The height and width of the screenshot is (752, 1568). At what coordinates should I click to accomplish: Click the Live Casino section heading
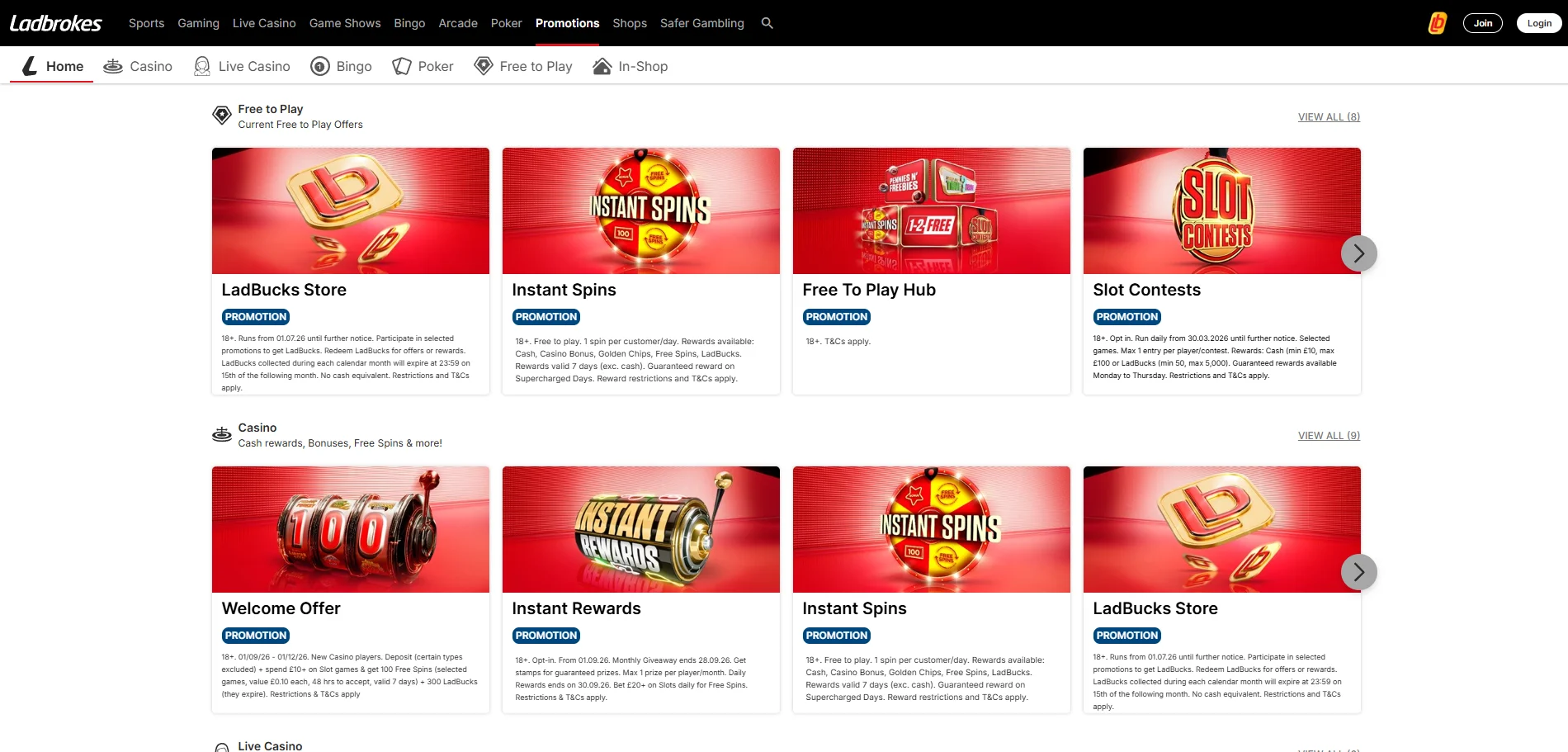pos(270,746)
